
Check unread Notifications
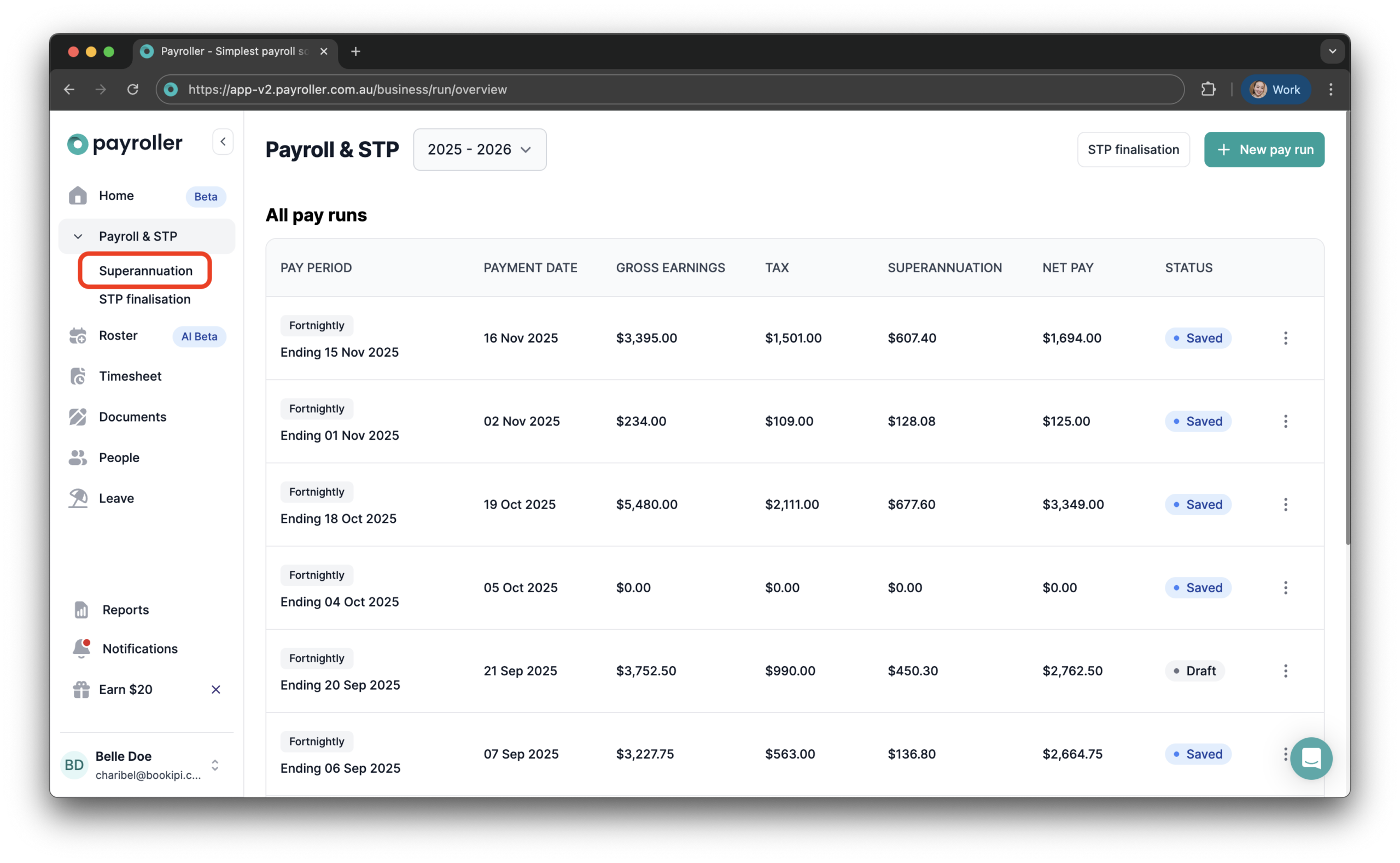(139, 649)
